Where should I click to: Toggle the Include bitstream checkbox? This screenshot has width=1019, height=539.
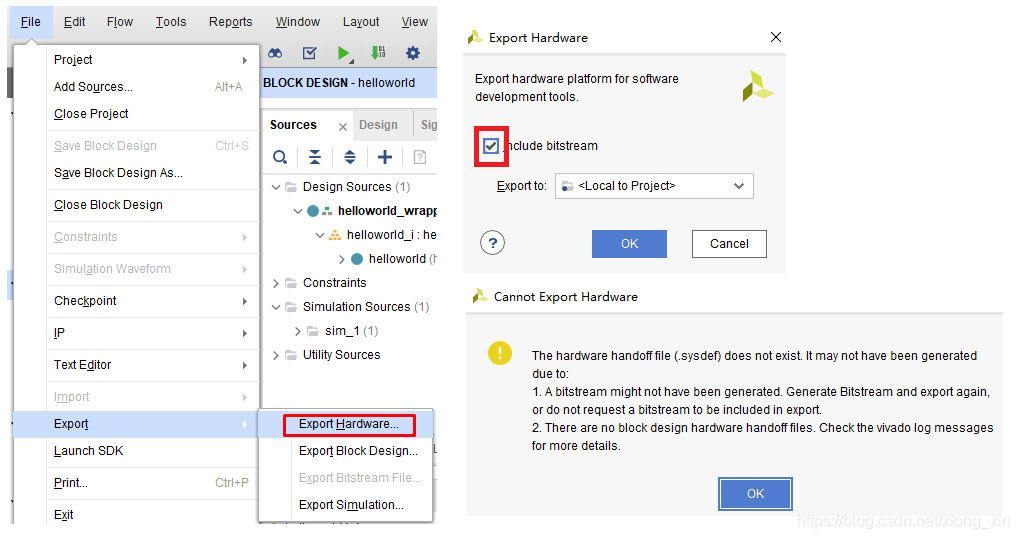coord(491,146)
